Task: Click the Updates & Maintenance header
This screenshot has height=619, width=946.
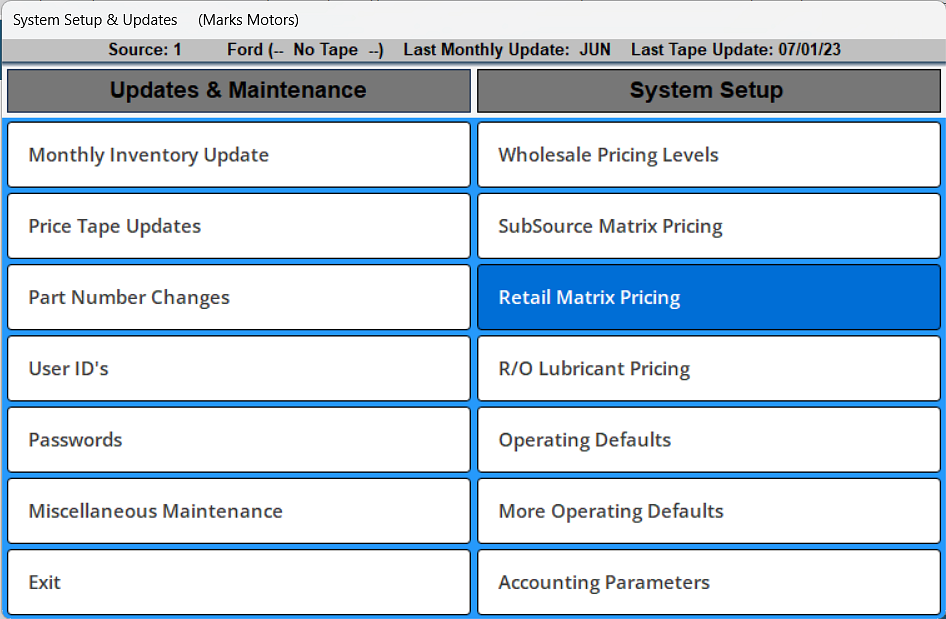Action: [238, 90]
